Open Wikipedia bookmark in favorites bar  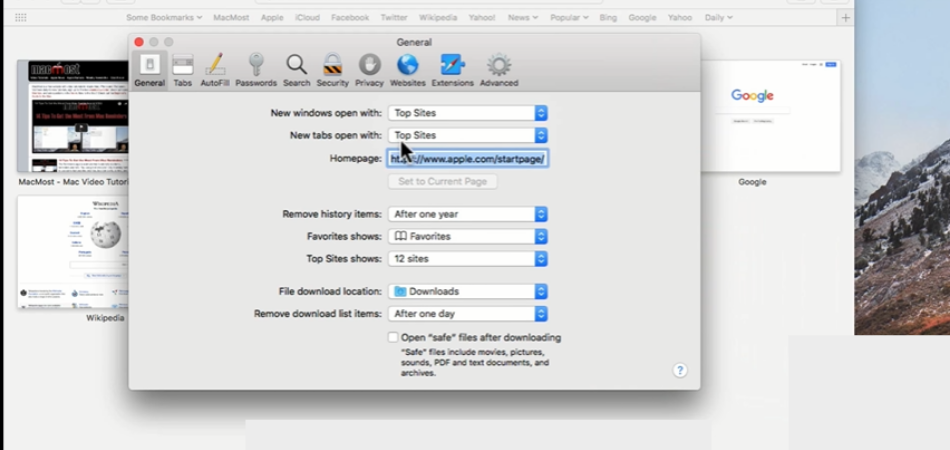(438, 18)
